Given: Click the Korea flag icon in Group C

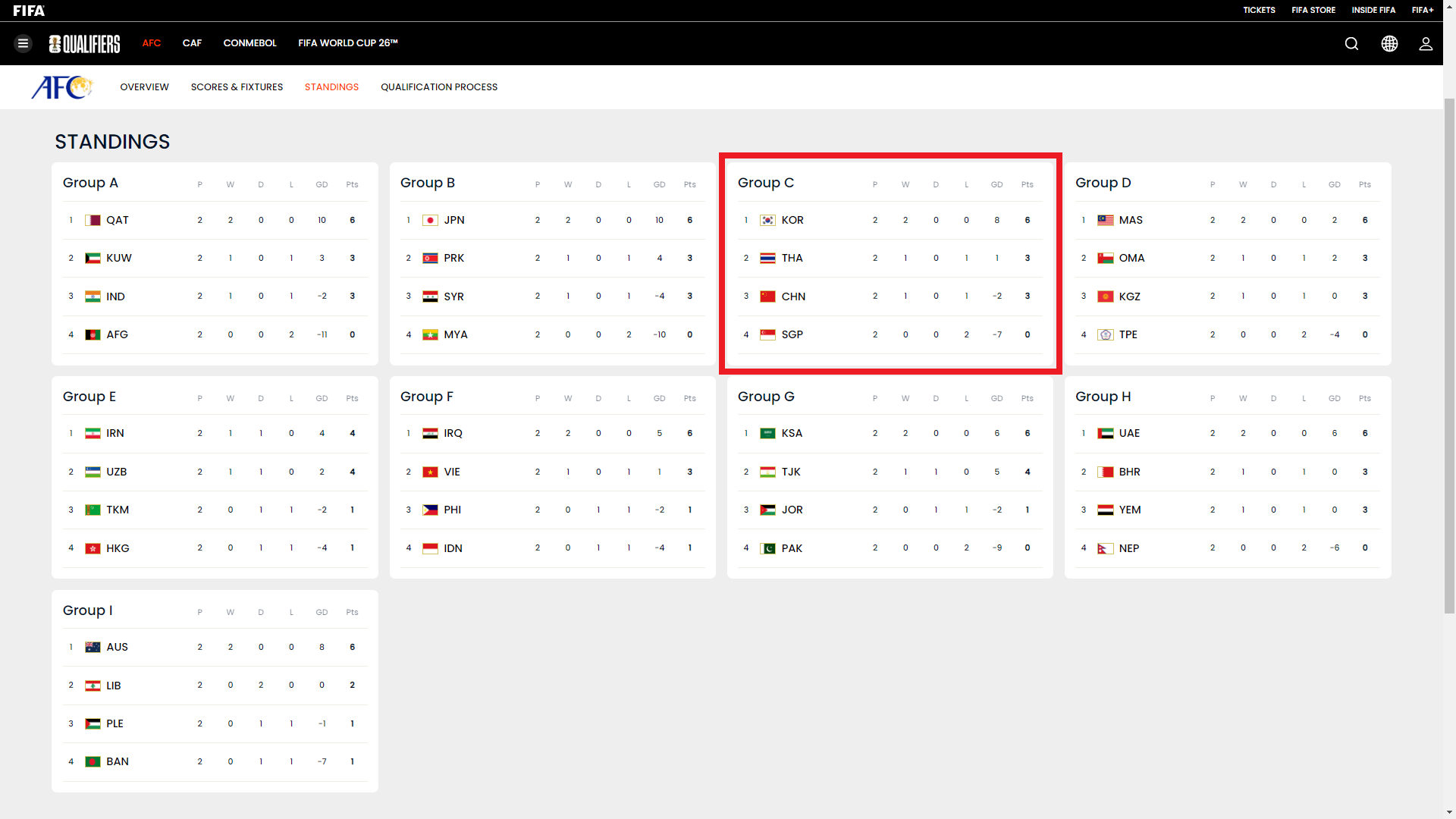Looking at the screenshot, I should click(x=767, y=220).
